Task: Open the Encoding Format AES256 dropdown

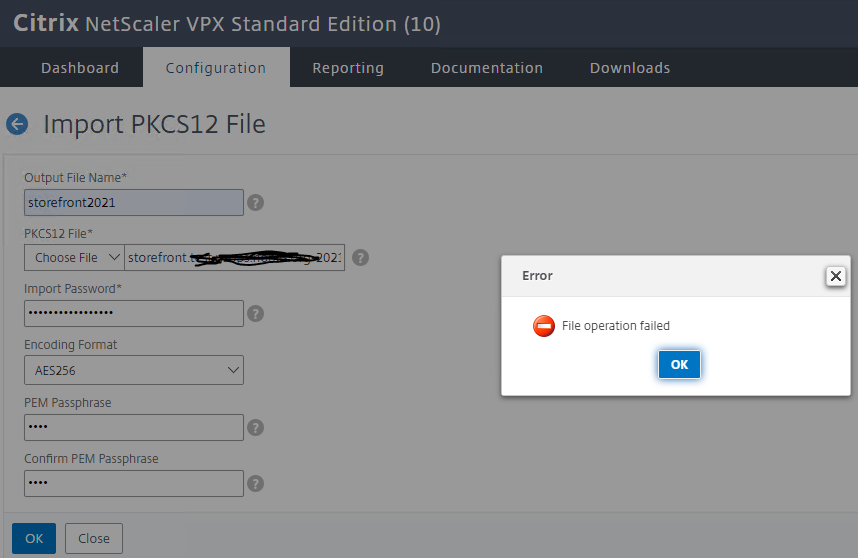Action: coord(134,370)
